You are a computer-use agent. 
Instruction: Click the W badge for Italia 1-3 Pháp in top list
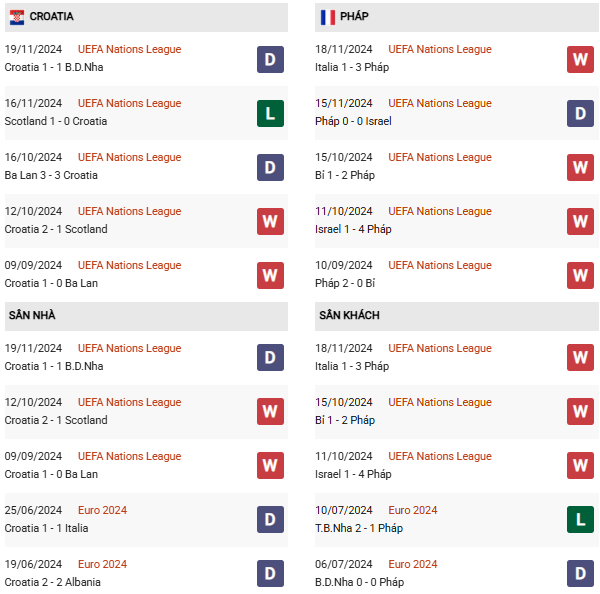click(580, 59)
